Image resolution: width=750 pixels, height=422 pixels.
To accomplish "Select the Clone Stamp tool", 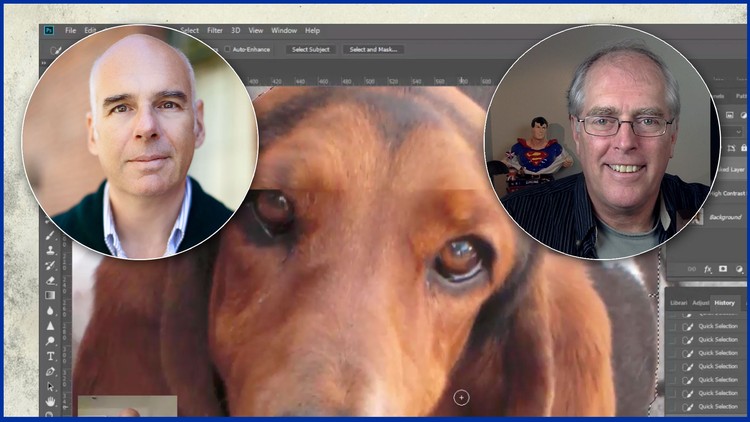I will (x=50, y=250).
